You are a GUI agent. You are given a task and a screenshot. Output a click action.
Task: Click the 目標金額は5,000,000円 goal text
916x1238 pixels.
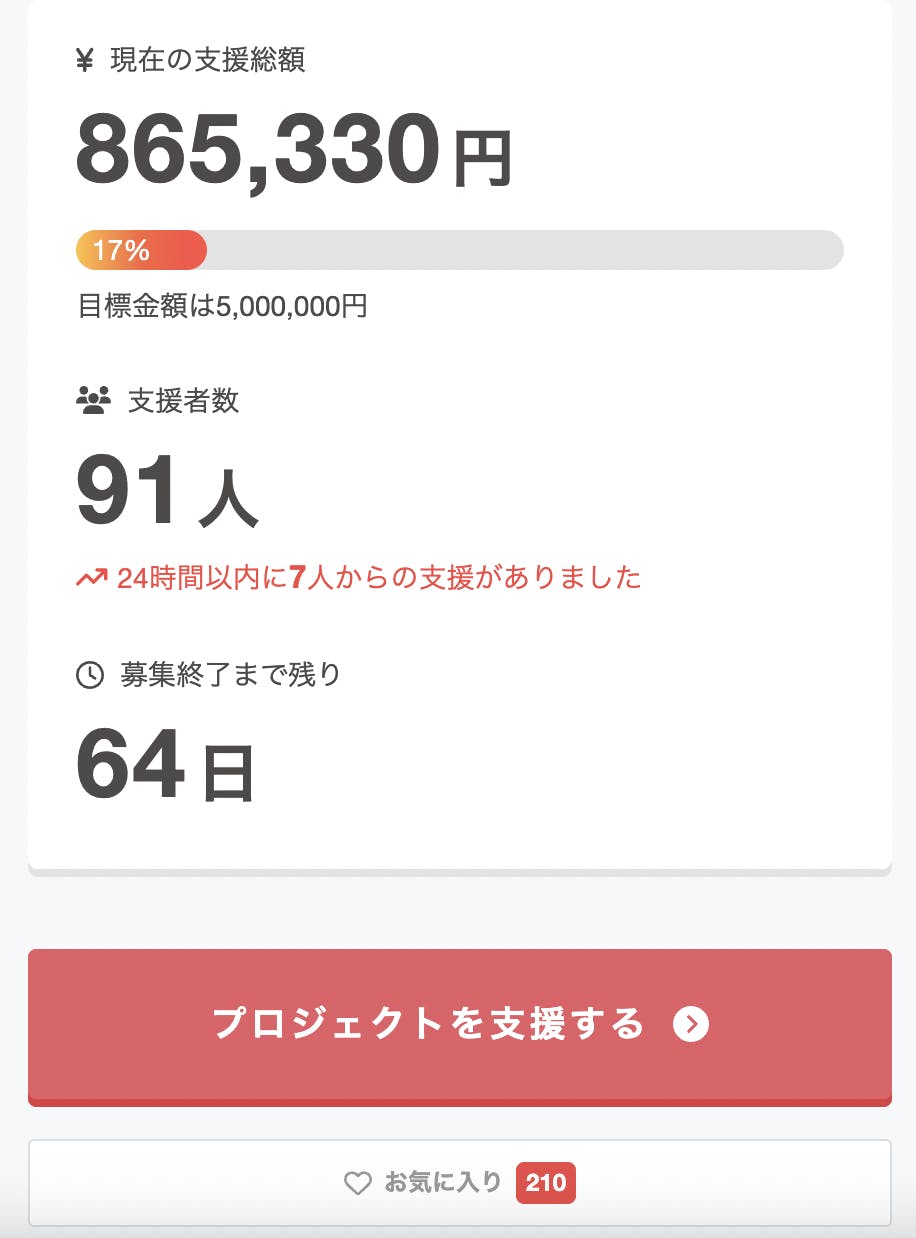tap(222, 306)
